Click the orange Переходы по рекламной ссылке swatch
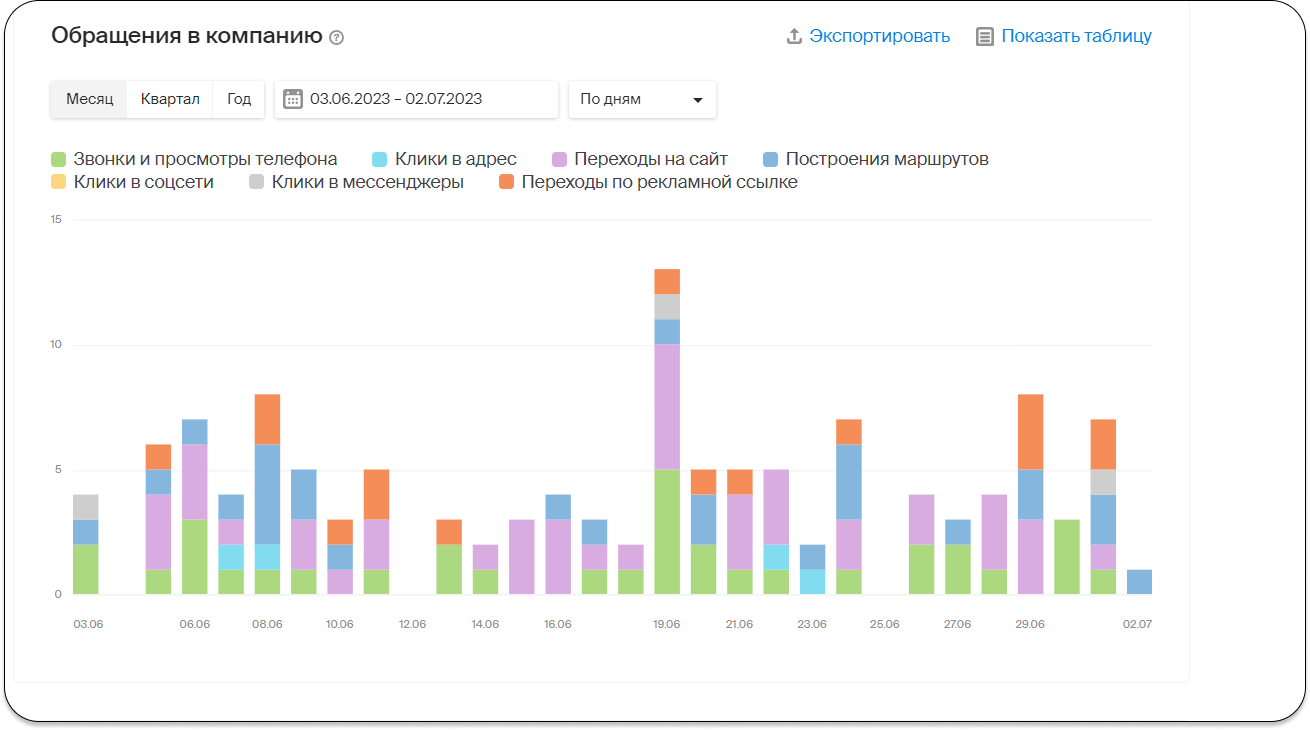1310x730 pixels. click(506, 182)
